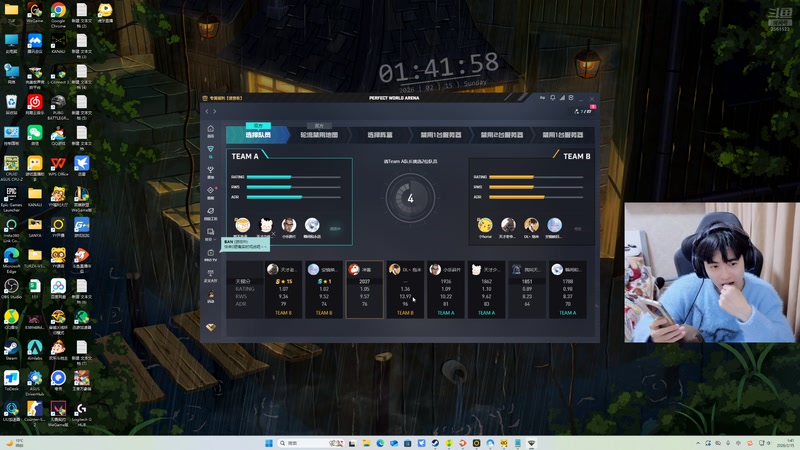Click the taskbar search box

click(x=311, y=443)
